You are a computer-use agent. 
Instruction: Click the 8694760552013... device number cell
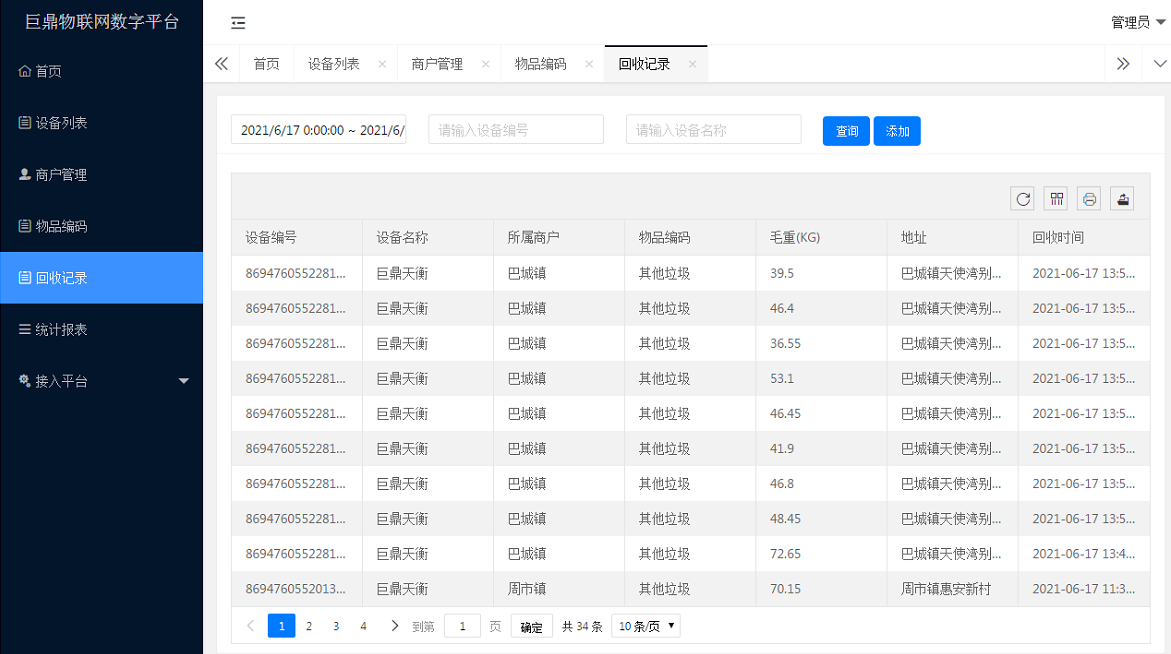pos(296,589)
